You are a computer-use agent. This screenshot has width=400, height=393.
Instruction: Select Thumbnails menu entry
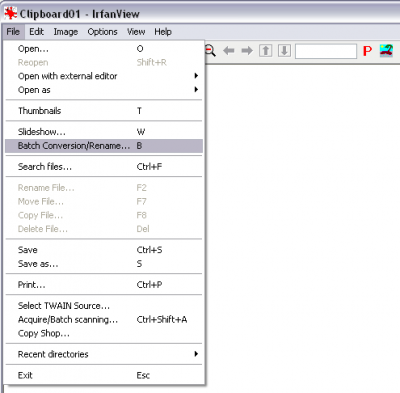pos(104,111)
